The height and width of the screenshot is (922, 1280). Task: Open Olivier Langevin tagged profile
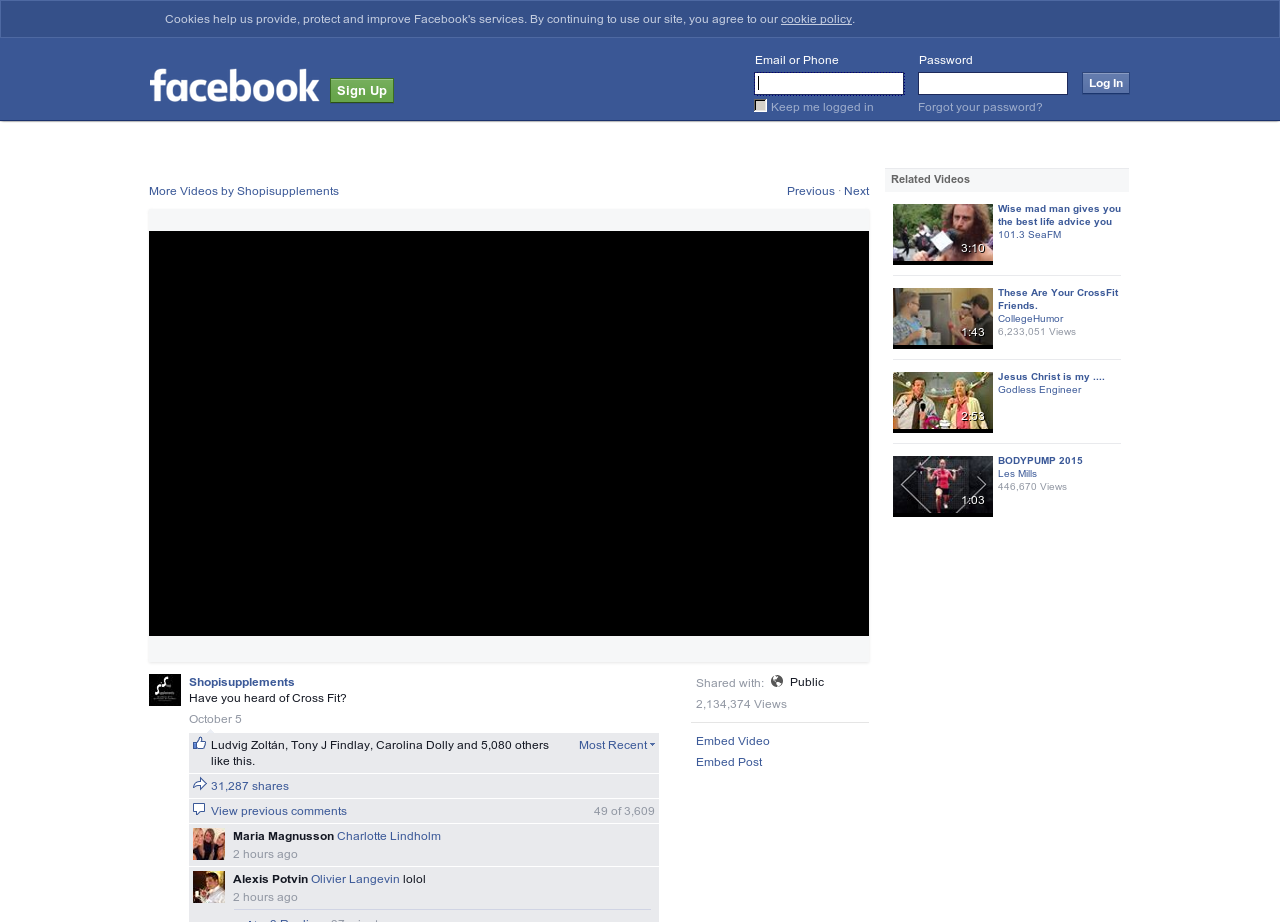pyautogui.click(x=355, y=879)
